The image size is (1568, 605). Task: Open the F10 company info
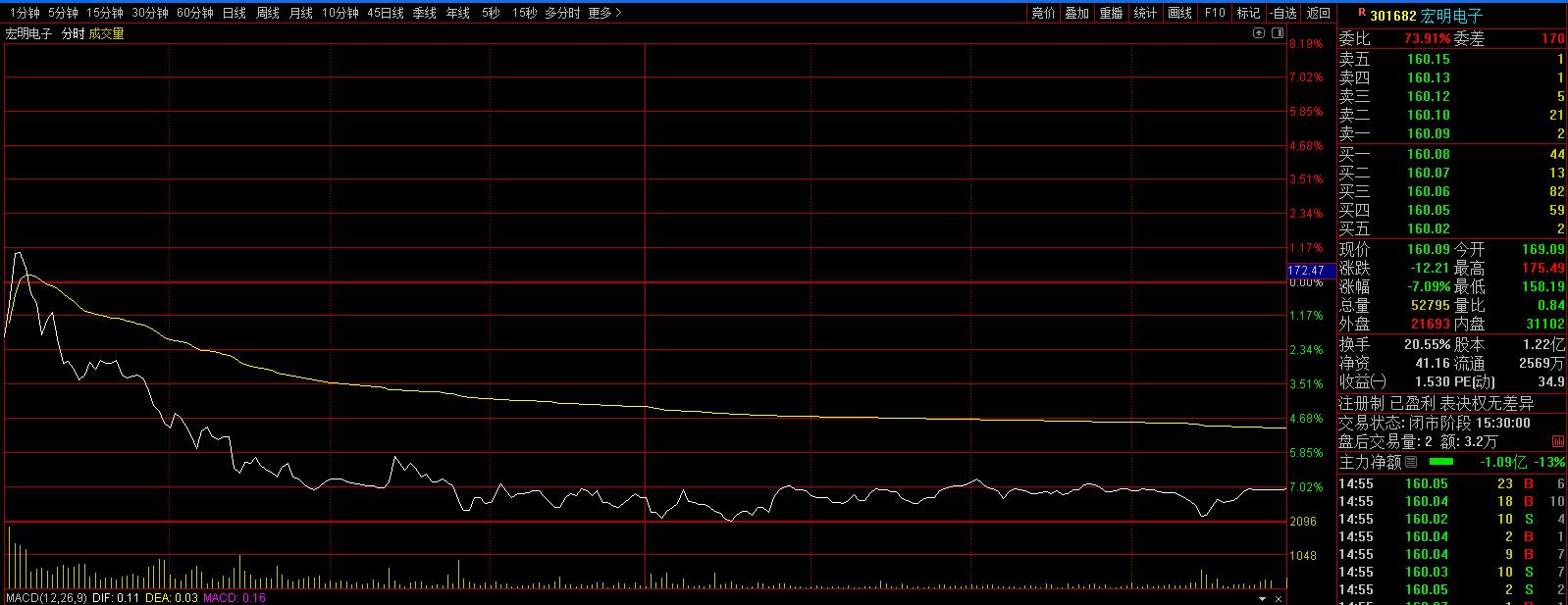1214,13
